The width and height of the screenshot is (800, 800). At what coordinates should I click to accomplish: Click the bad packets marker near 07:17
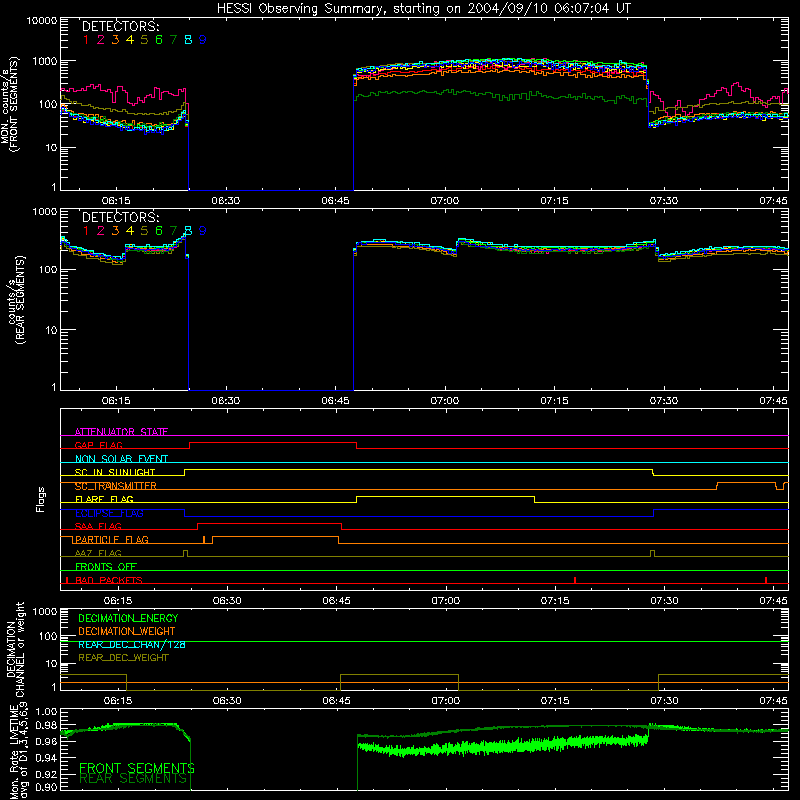(x=575, y=580)
